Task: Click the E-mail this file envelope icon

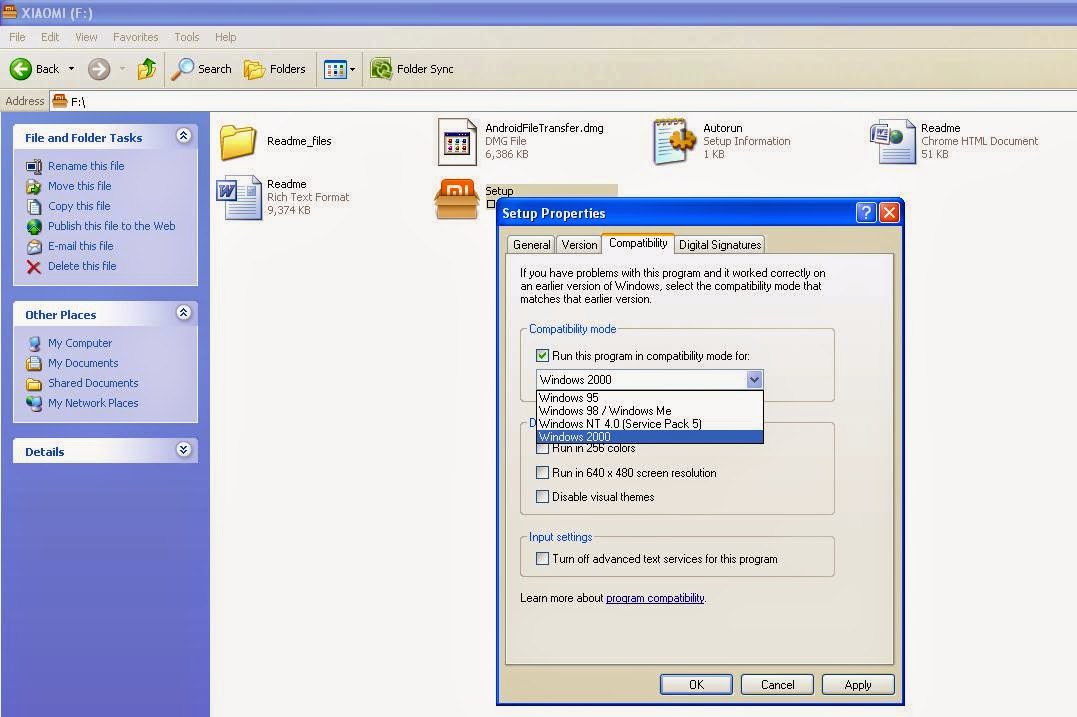Action: [34, 247]
